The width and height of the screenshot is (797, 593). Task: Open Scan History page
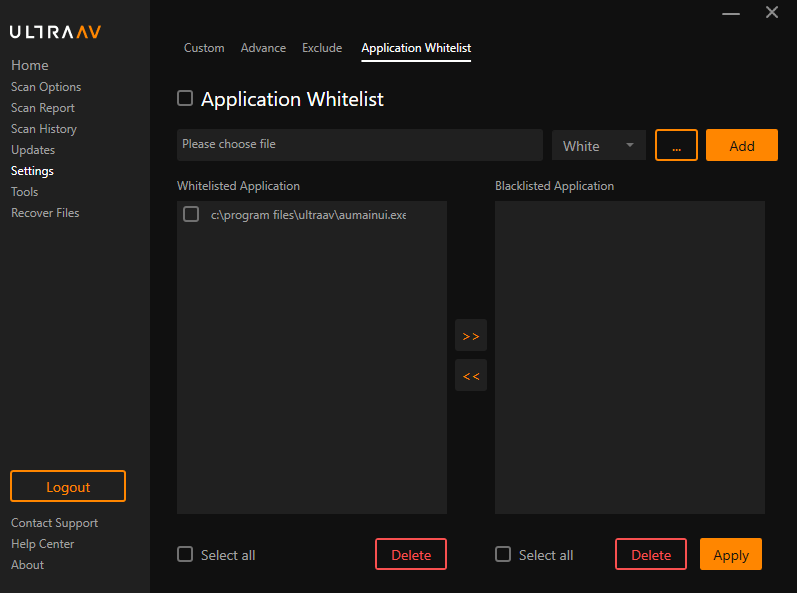pyautogui.click(x=44, y=129)
